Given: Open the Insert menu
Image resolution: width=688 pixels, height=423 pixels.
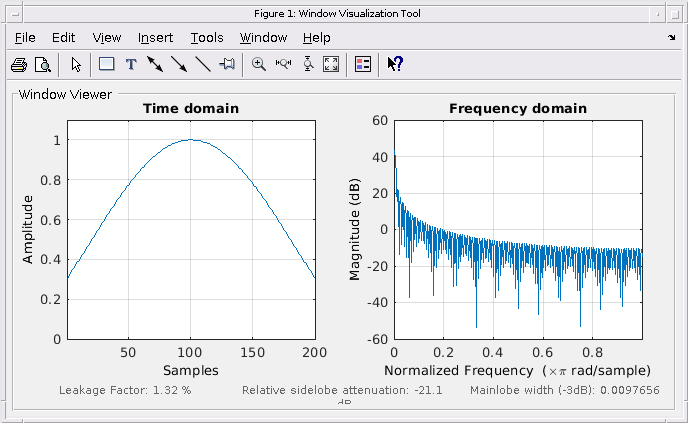Looking at the screenshot, I should [x=155, y=38].
